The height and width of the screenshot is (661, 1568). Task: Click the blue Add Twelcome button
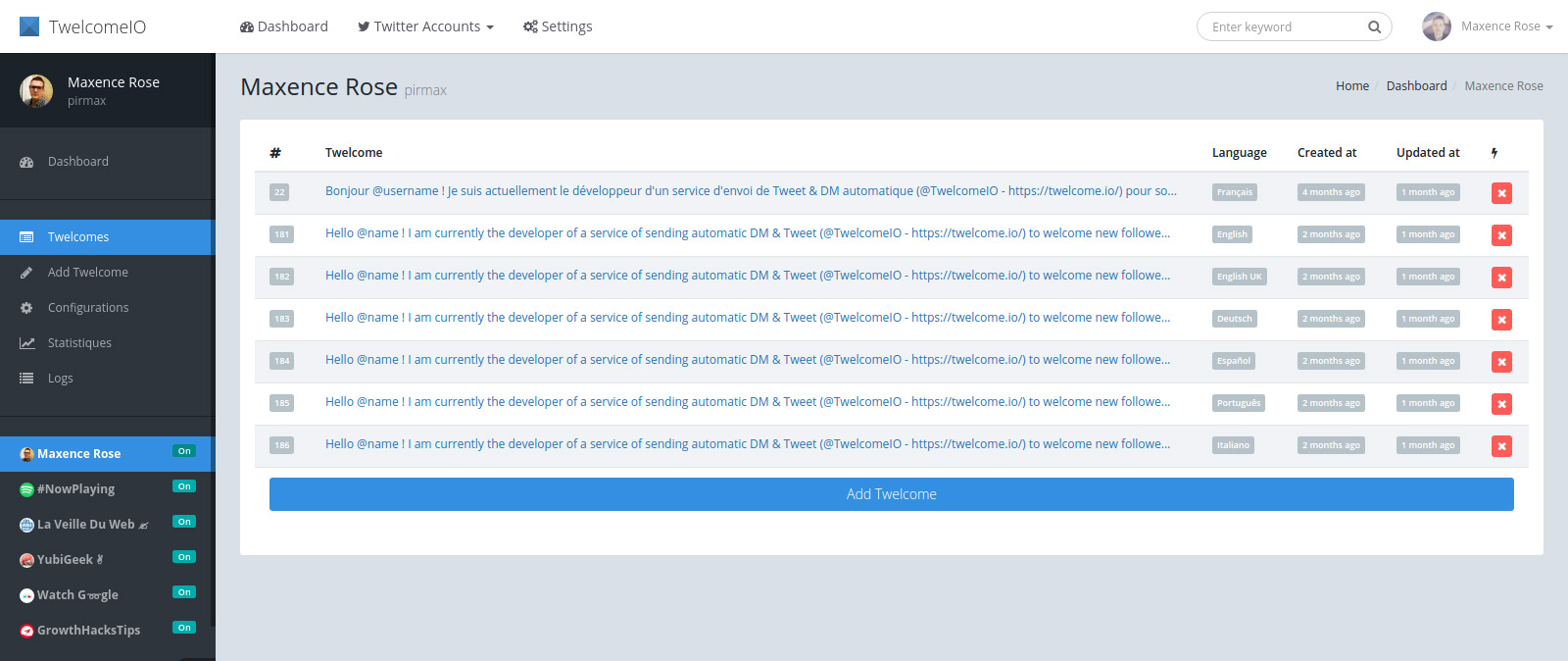[x=892, y=494]
